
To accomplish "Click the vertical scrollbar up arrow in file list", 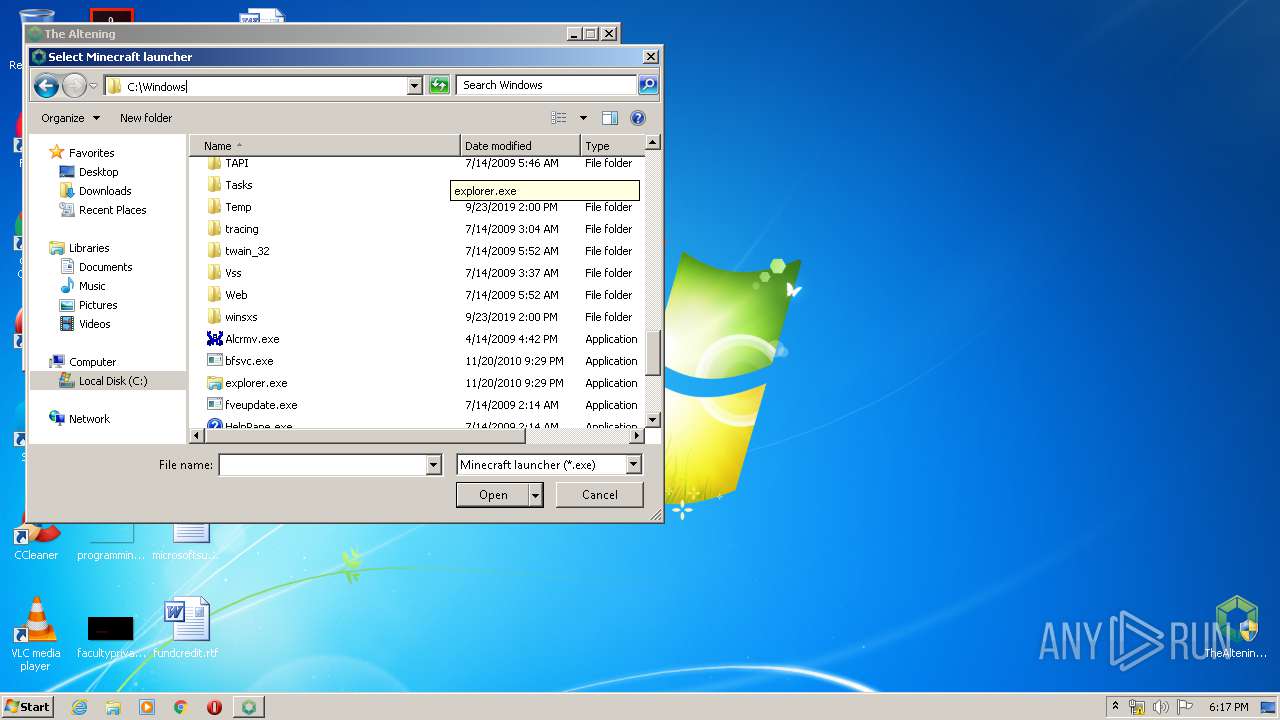I will click(x=652, y=143).
